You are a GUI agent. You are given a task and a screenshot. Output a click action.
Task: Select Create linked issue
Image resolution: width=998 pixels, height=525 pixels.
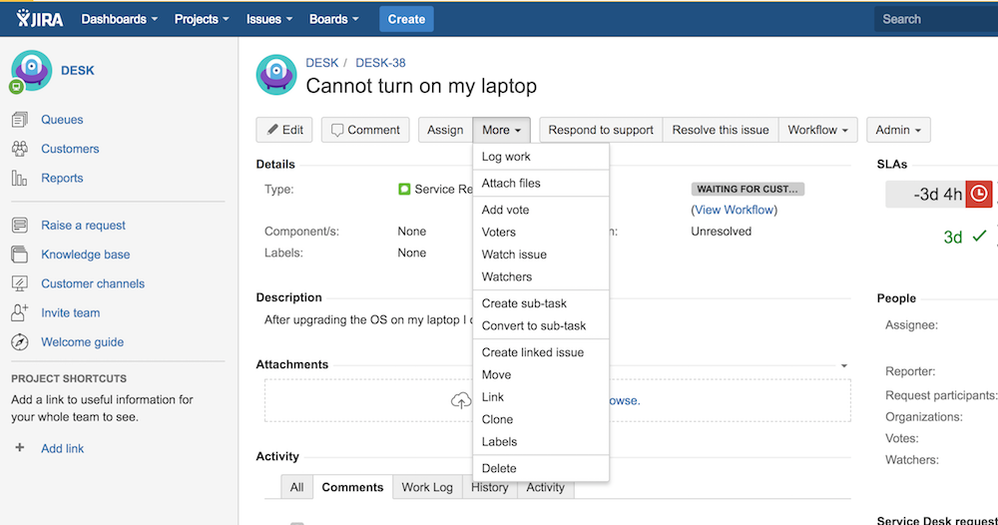click(541, 353)
